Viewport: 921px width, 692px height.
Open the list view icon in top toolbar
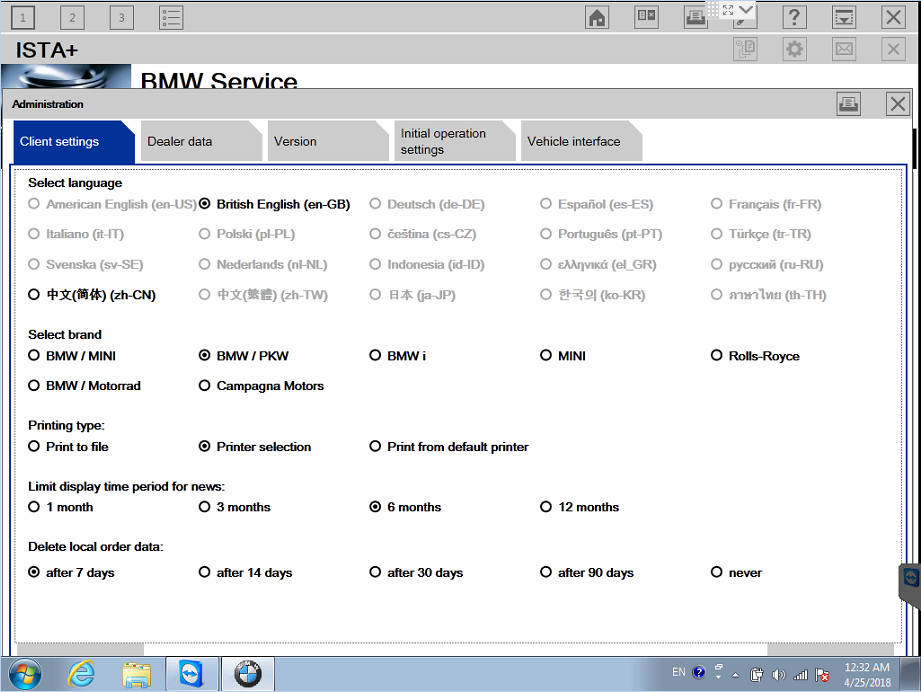(171, 18)
